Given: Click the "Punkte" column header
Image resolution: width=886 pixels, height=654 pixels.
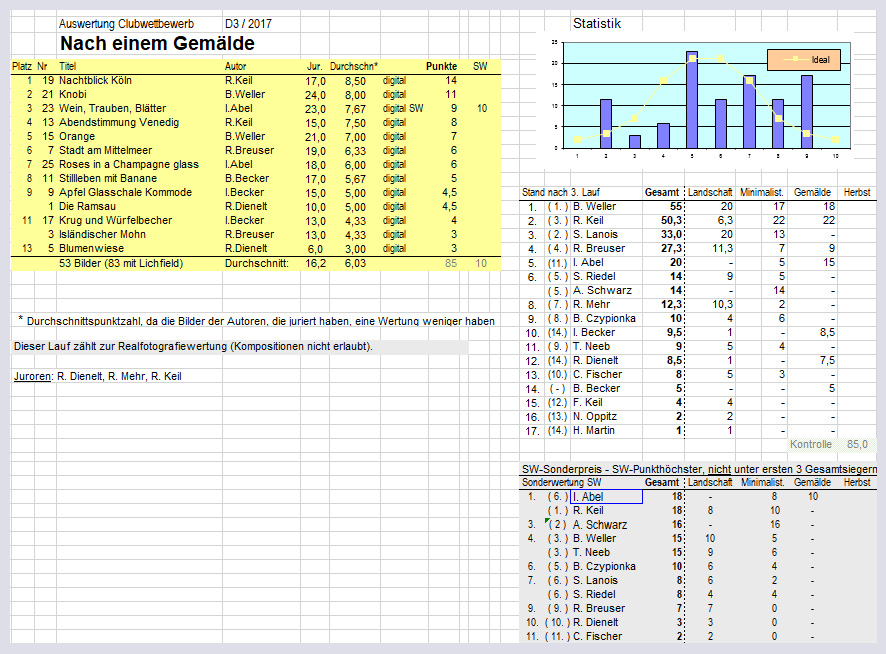Looking at the screenshot, I should point(441,66).
